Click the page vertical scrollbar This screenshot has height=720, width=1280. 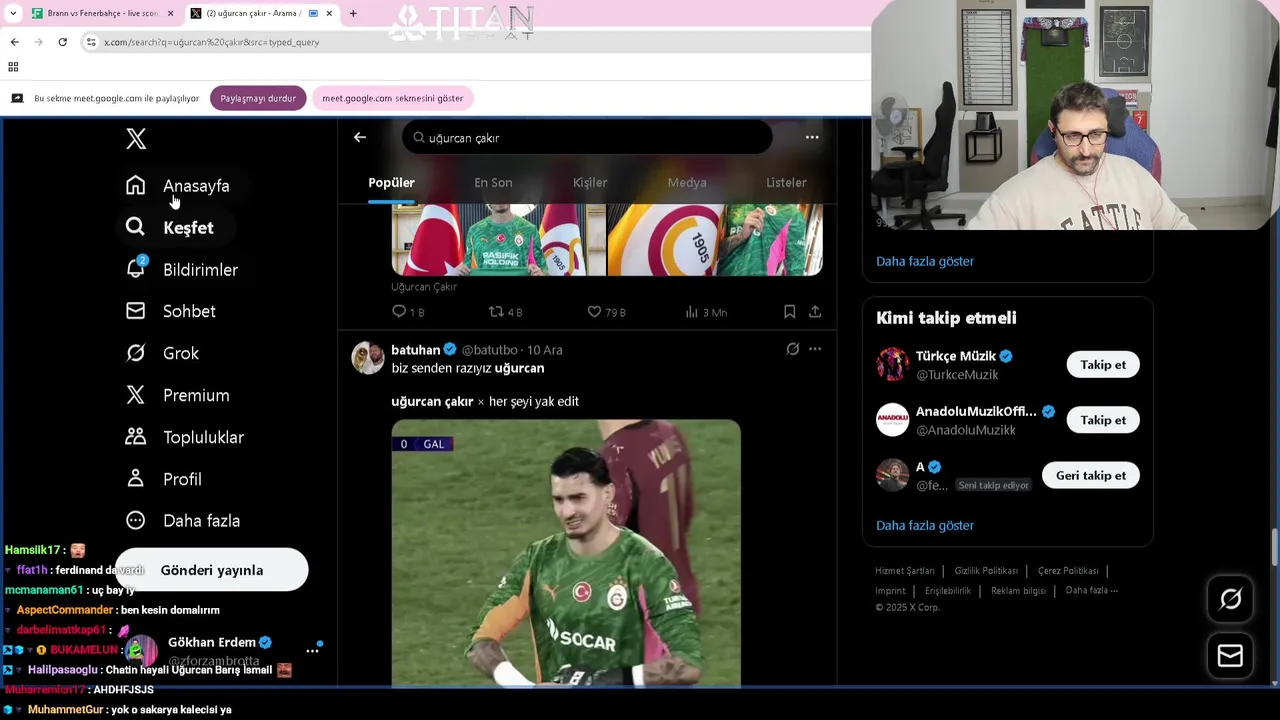[x=1274, y=546]
